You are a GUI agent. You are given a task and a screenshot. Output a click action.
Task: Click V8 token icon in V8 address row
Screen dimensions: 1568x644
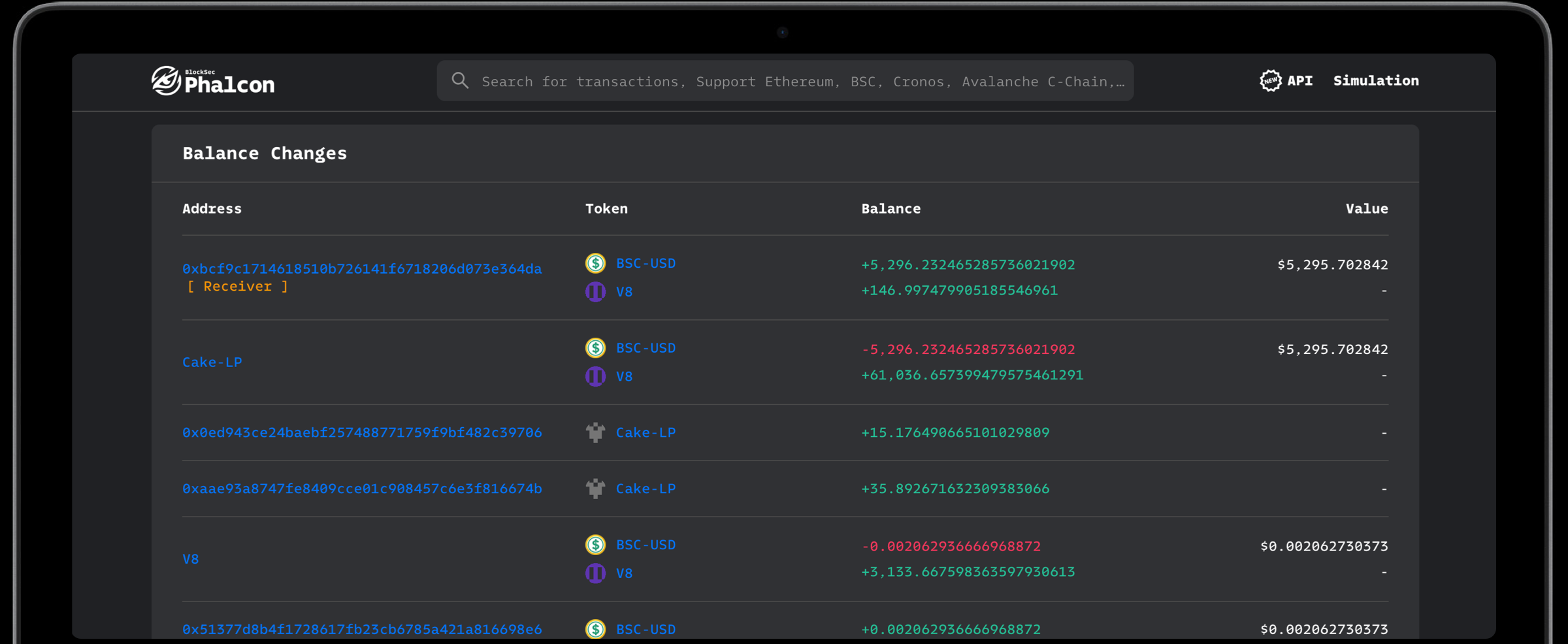(x=595, y=573)
